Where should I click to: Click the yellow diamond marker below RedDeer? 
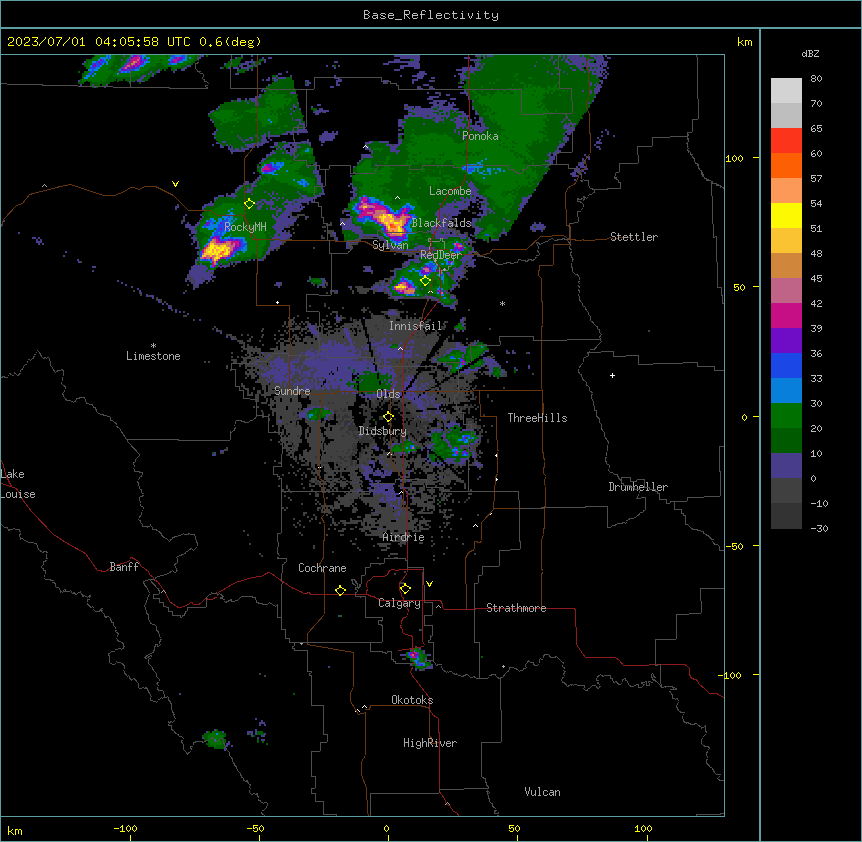(426, 281)
